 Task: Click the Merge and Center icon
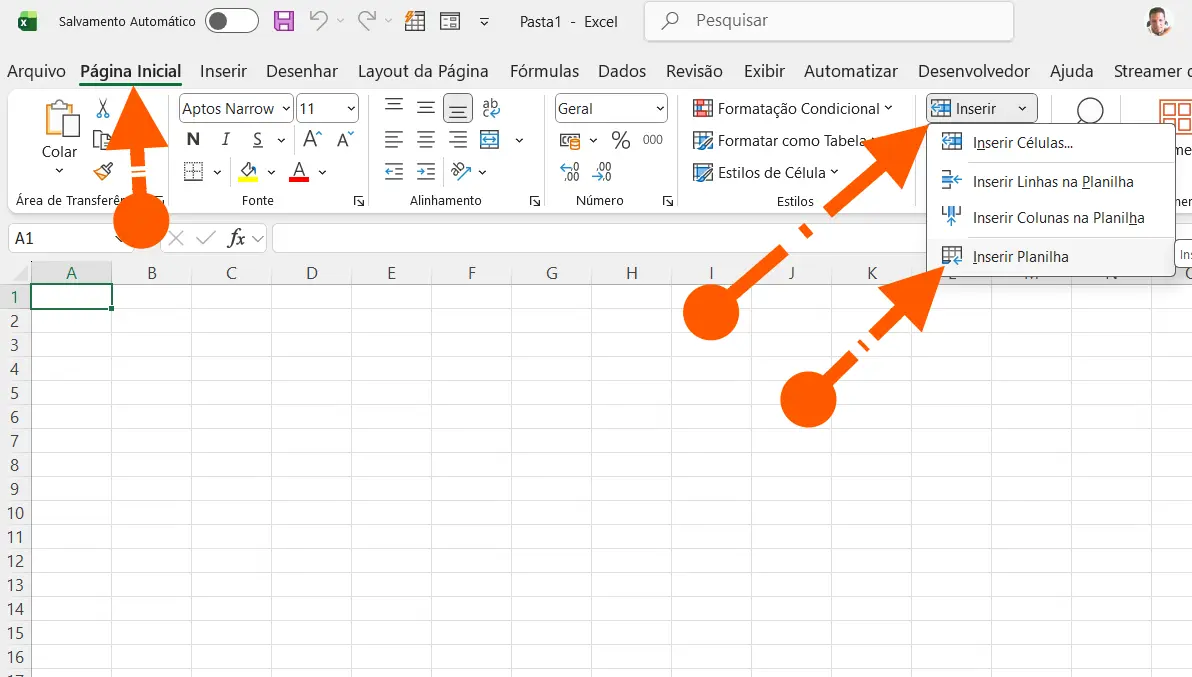click(x=489, y=140)
